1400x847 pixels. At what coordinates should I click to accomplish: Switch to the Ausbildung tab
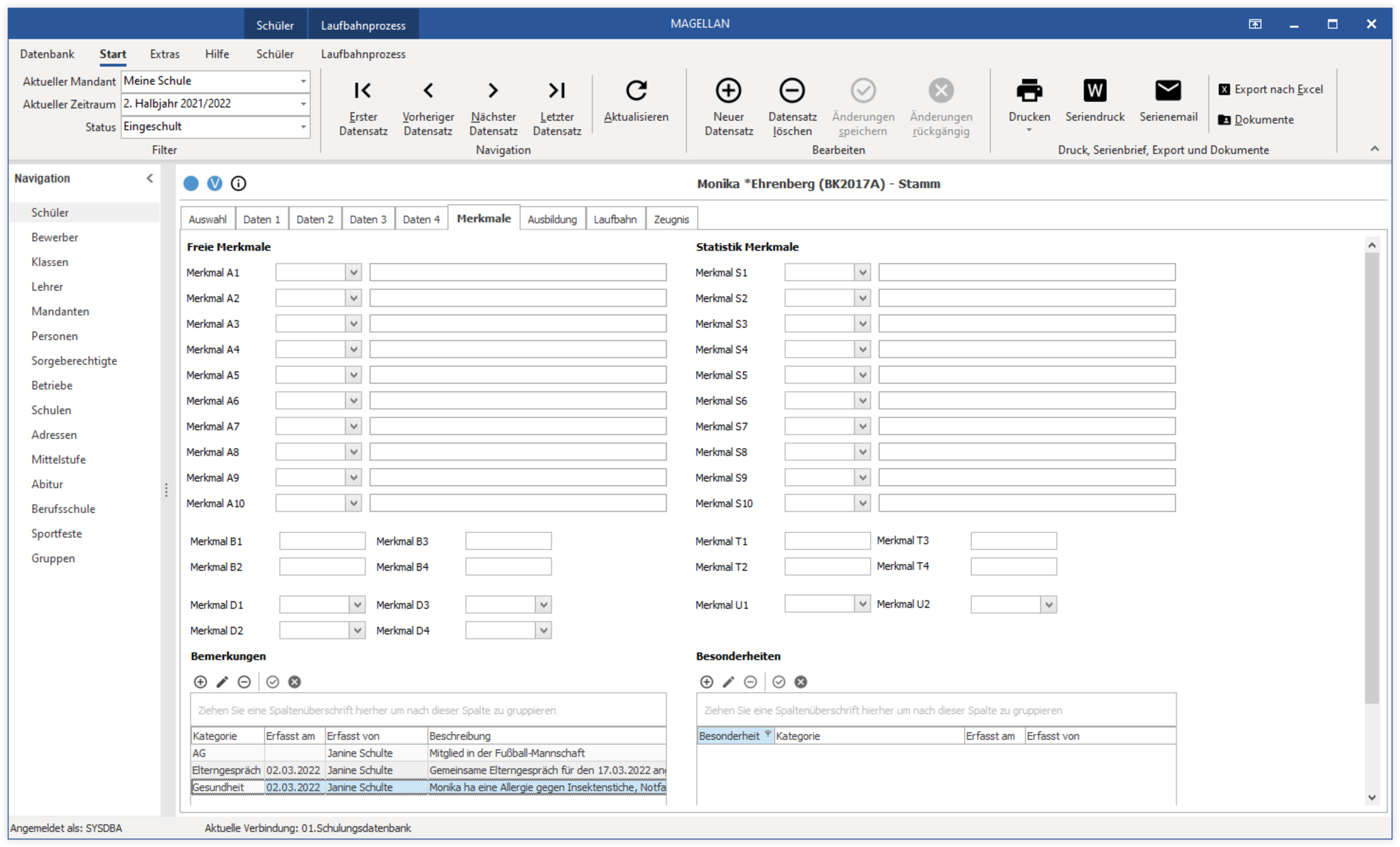552,219
